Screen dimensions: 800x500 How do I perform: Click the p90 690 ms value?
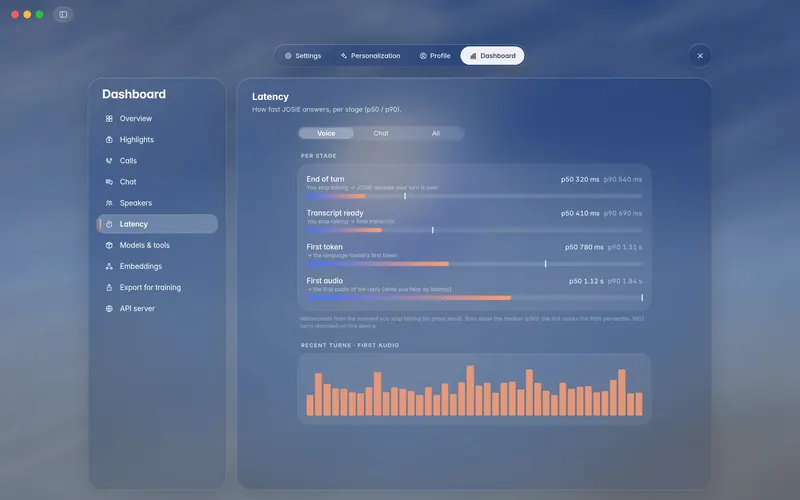(623, 213)
